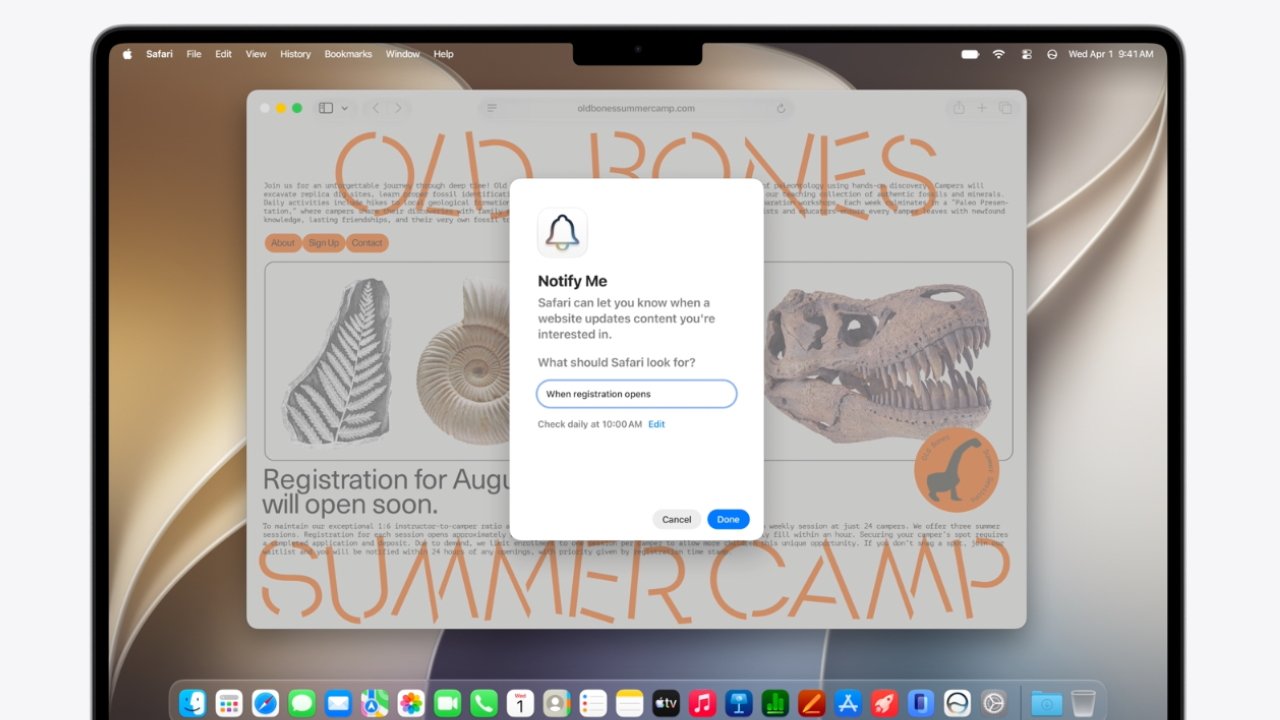Open the Safari menu
The height and width of the screenshot is (720, 1280).
(x=159, y=54)
